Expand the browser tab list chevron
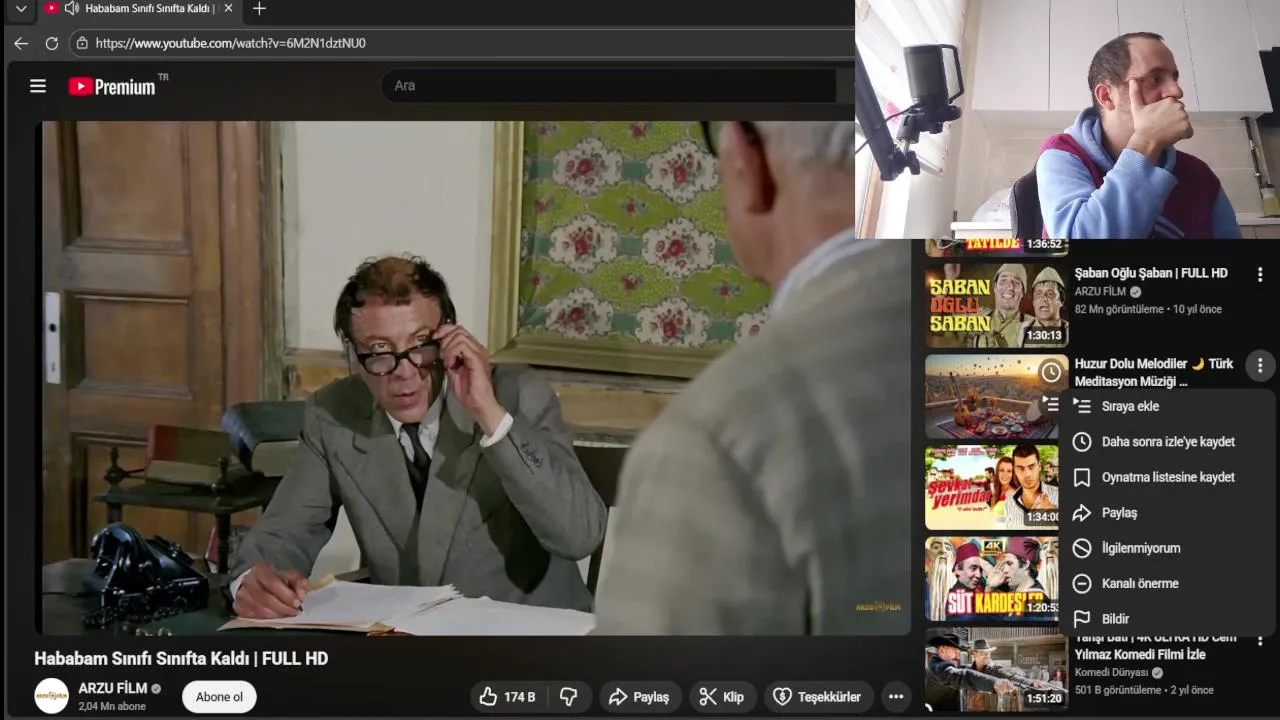The height and width of the screenshot is (720, 1280). tap(21, 9)
